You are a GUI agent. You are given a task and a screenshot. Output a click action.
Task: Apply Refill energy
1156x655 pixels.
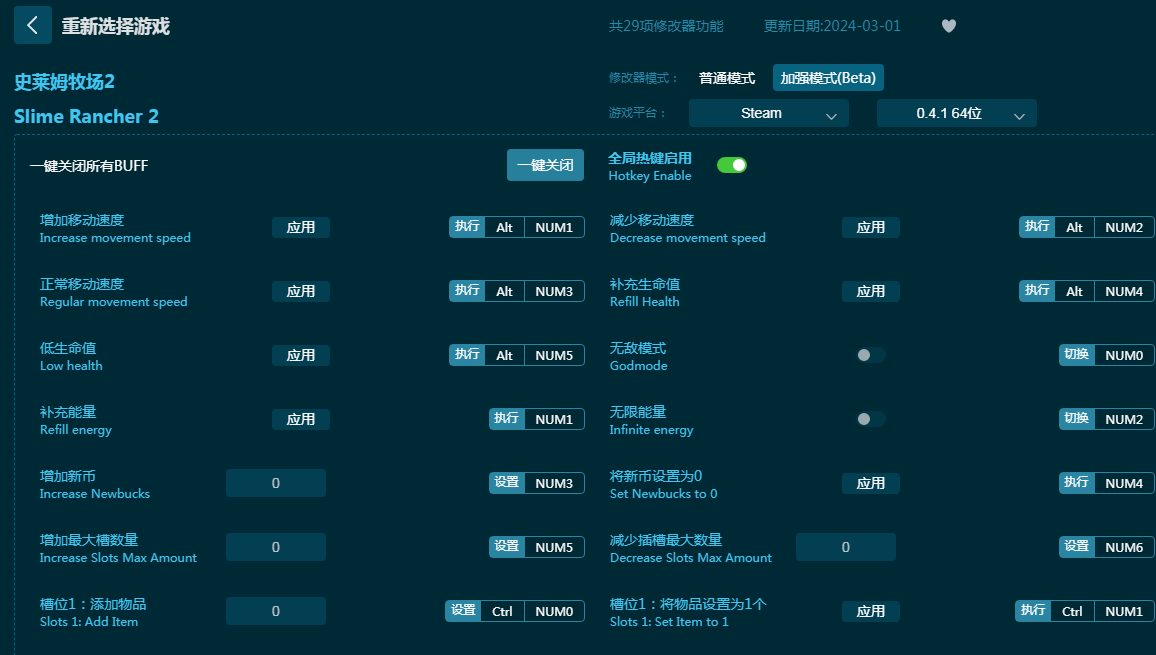click(301, 419)
